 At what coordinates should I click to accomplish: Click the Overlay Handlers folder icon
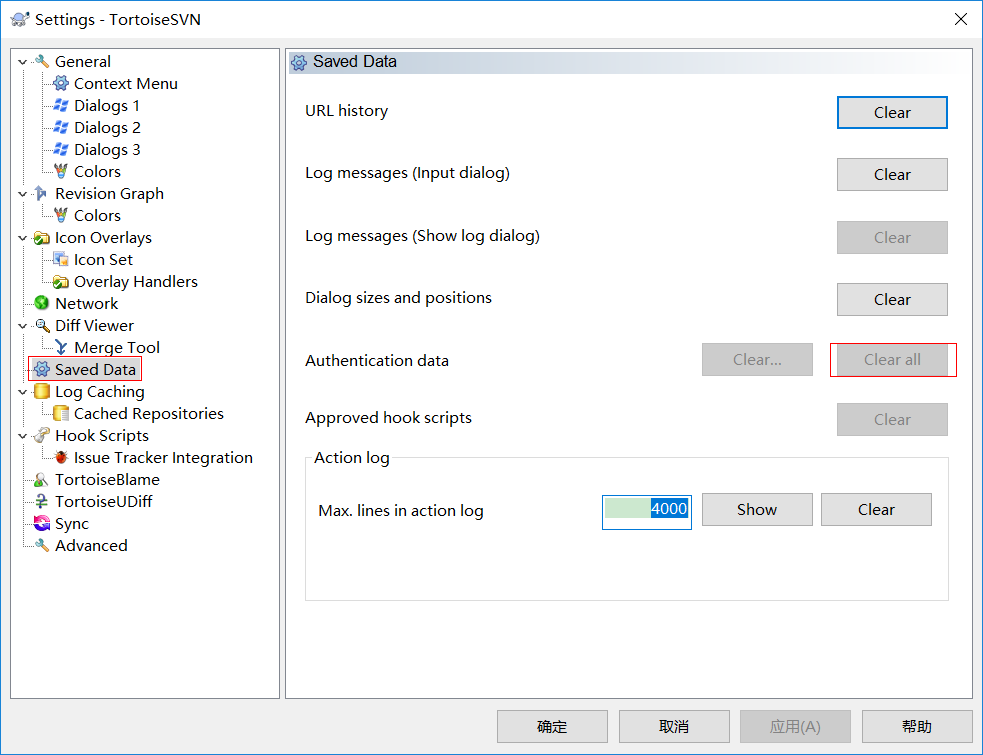[61, 282]
